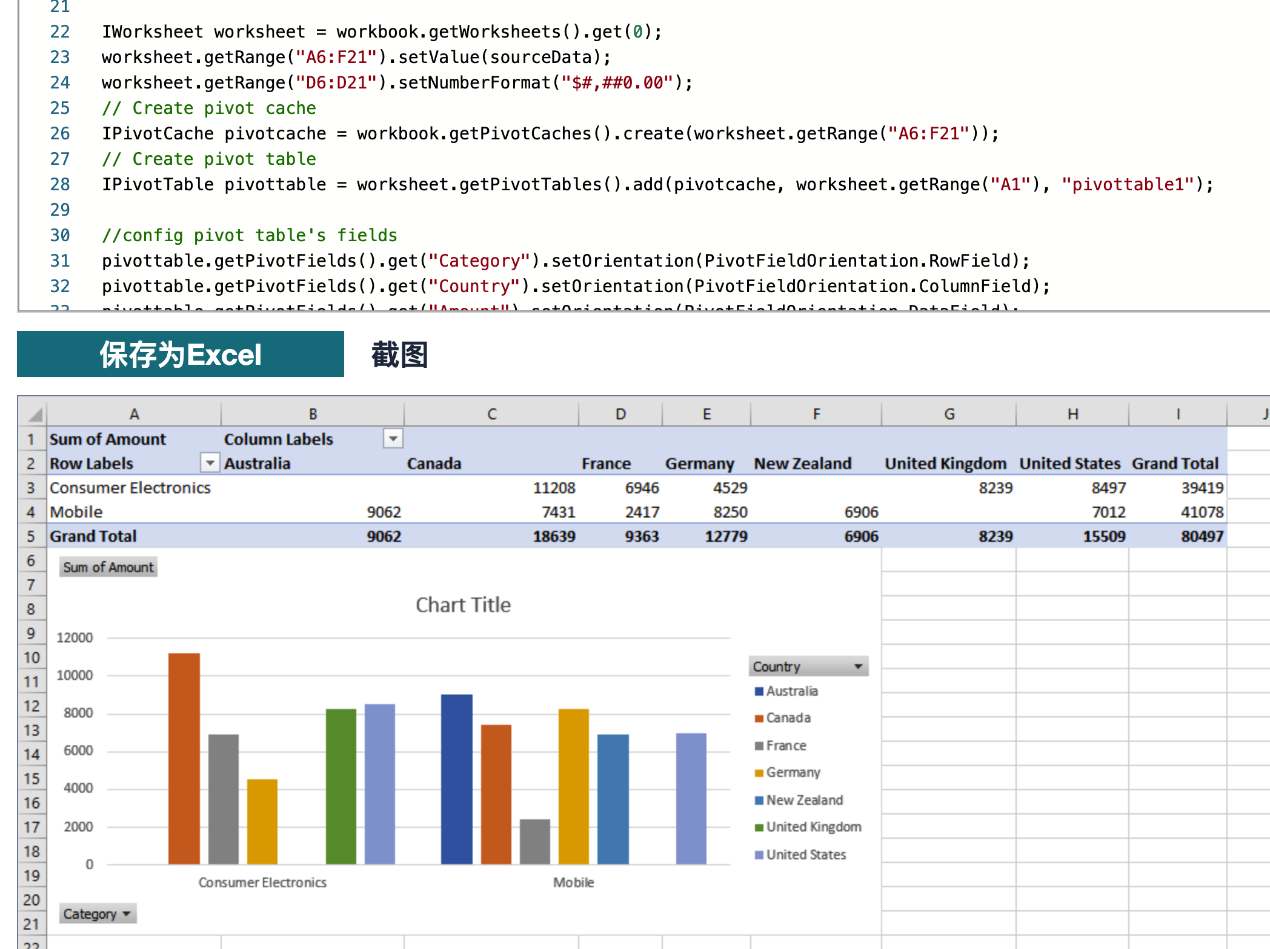Click the Sum of Amount field button on the chart
This screenshot has width=1270, height=949.
click(x=107, y=567)
